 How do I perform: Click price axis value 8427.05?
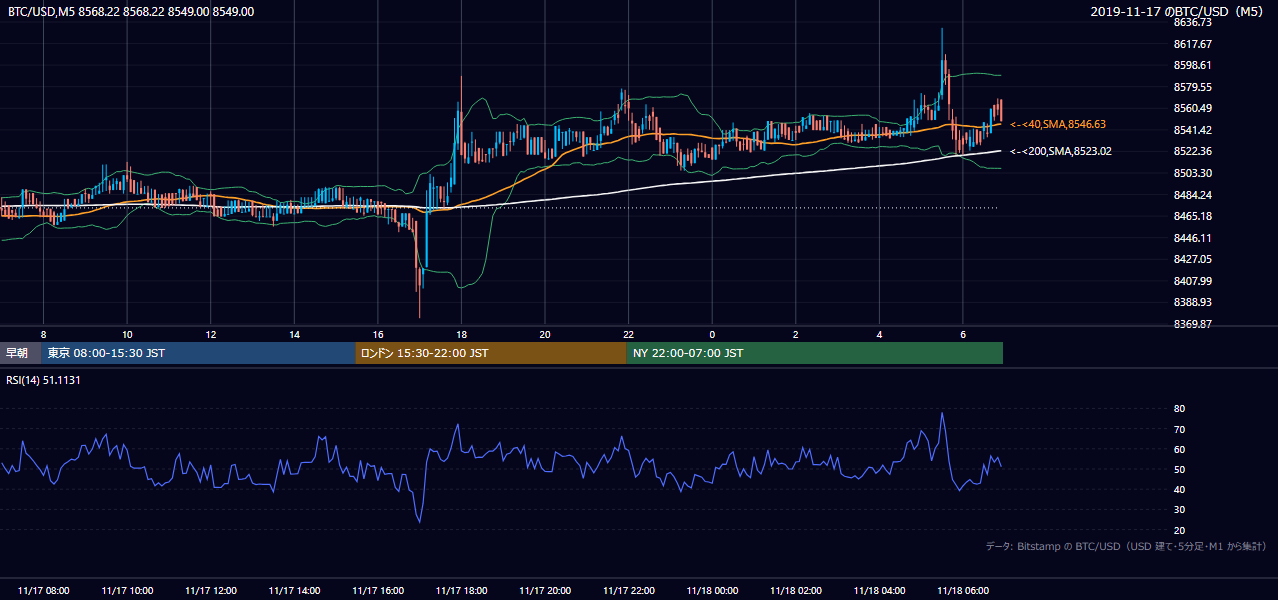click(x=1193, y=259)
